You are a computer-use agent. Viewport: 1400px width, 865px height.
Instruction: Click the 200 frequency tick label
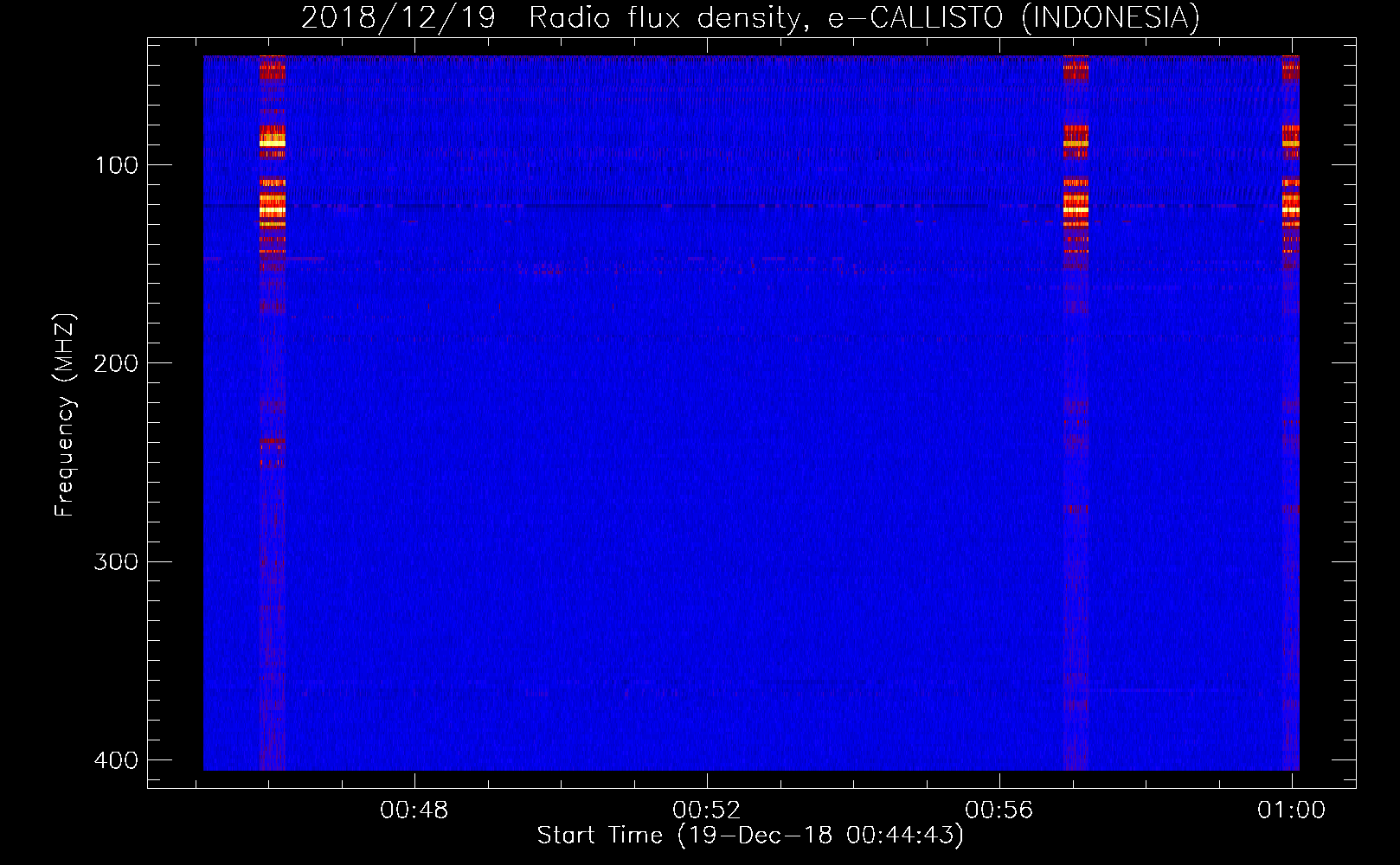pos(116,363)
